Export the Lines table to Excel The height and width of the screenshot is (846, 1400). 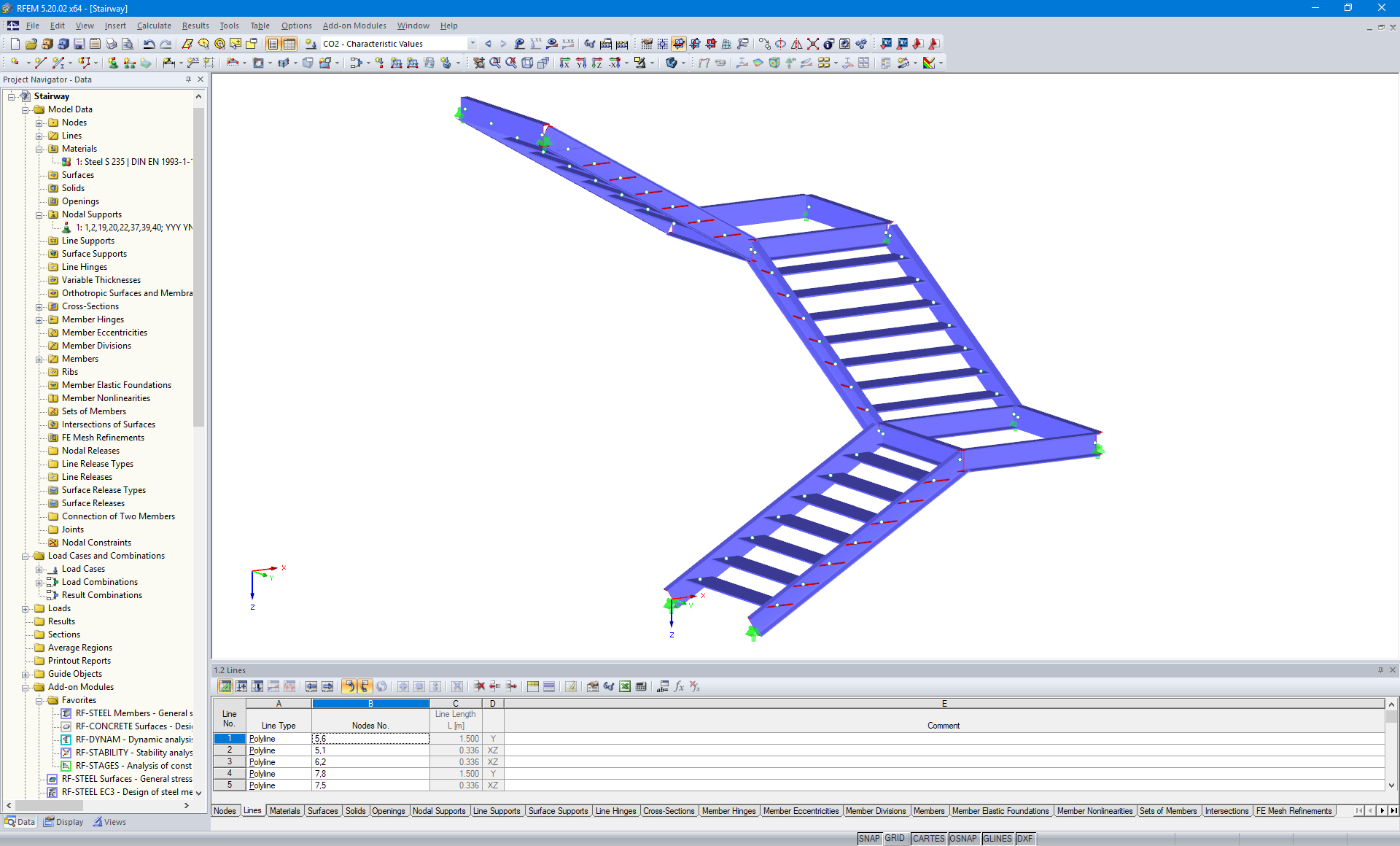coord(625,686)
